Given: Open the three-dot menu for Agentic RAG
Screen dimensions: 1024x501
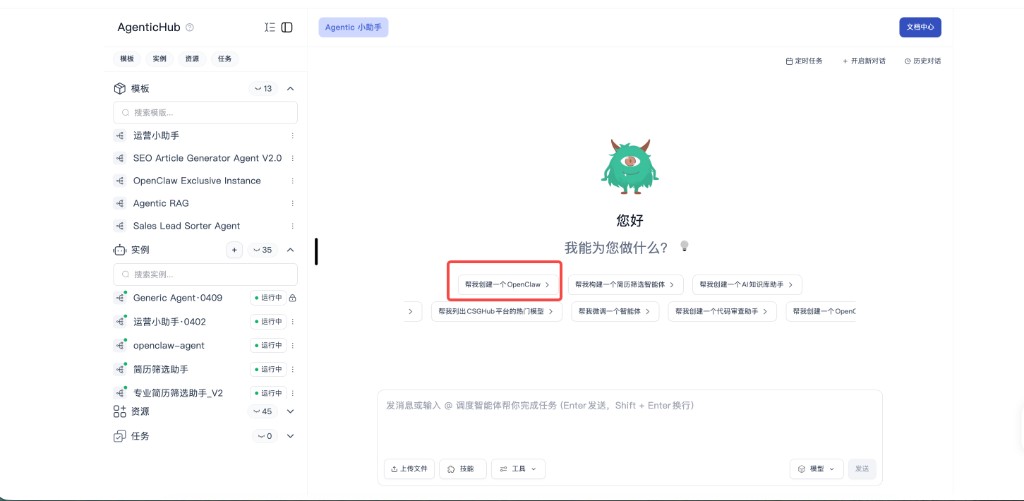Looking at the screenshot, I should pos(292,203).
